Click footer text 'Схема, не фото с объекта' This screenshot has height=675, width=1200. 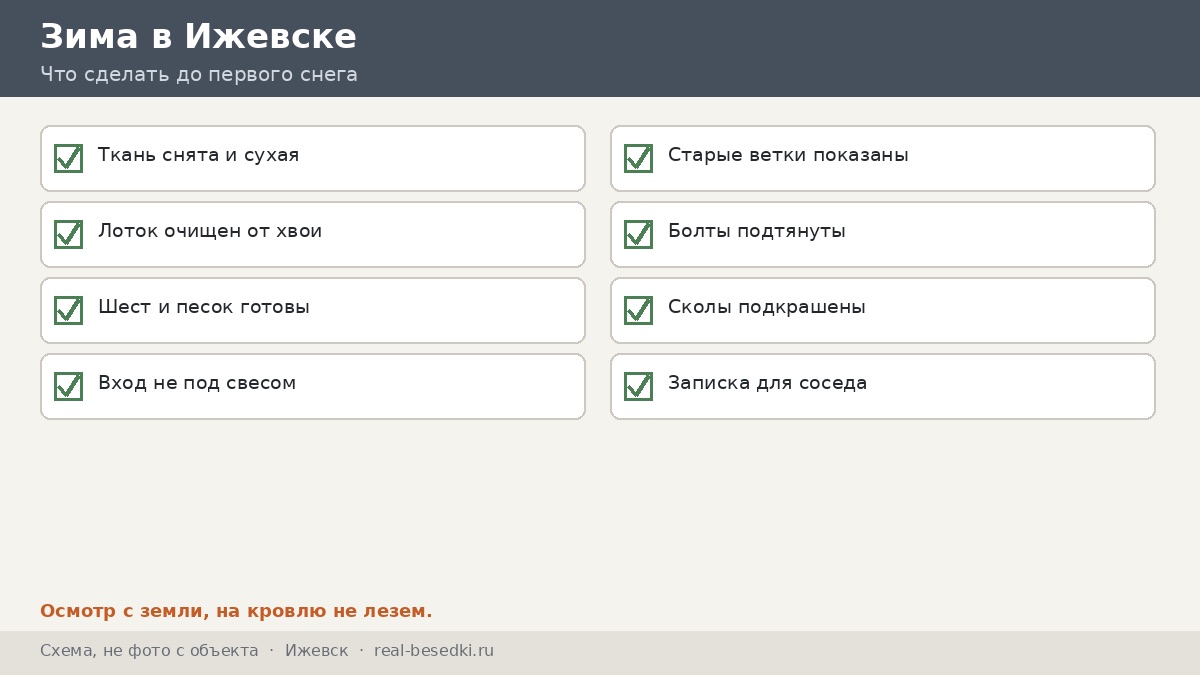pyautogui.click(x=149, y=651)
